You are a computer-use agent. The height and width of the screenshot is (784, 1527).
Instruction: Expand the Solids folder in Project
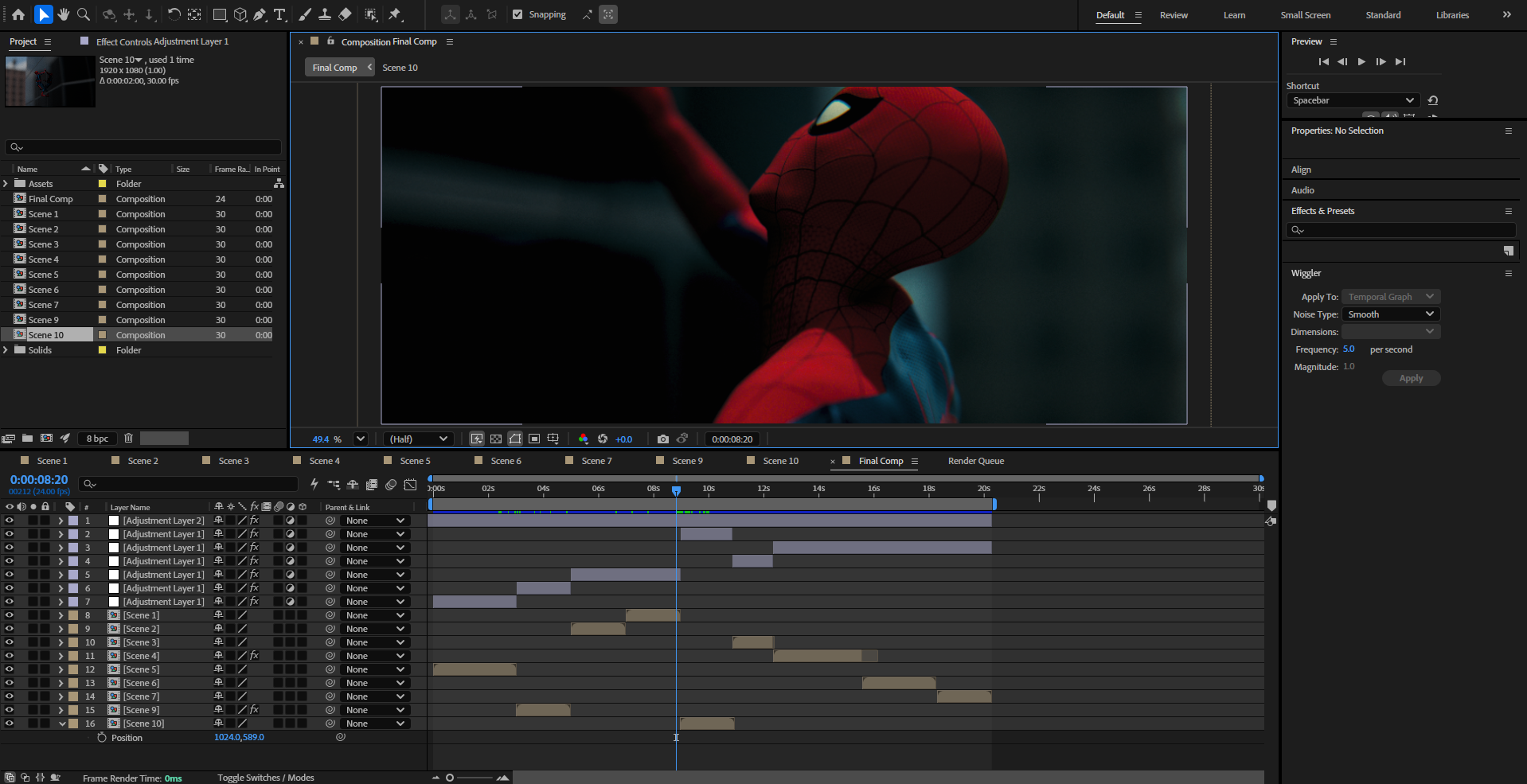point(6,350)
